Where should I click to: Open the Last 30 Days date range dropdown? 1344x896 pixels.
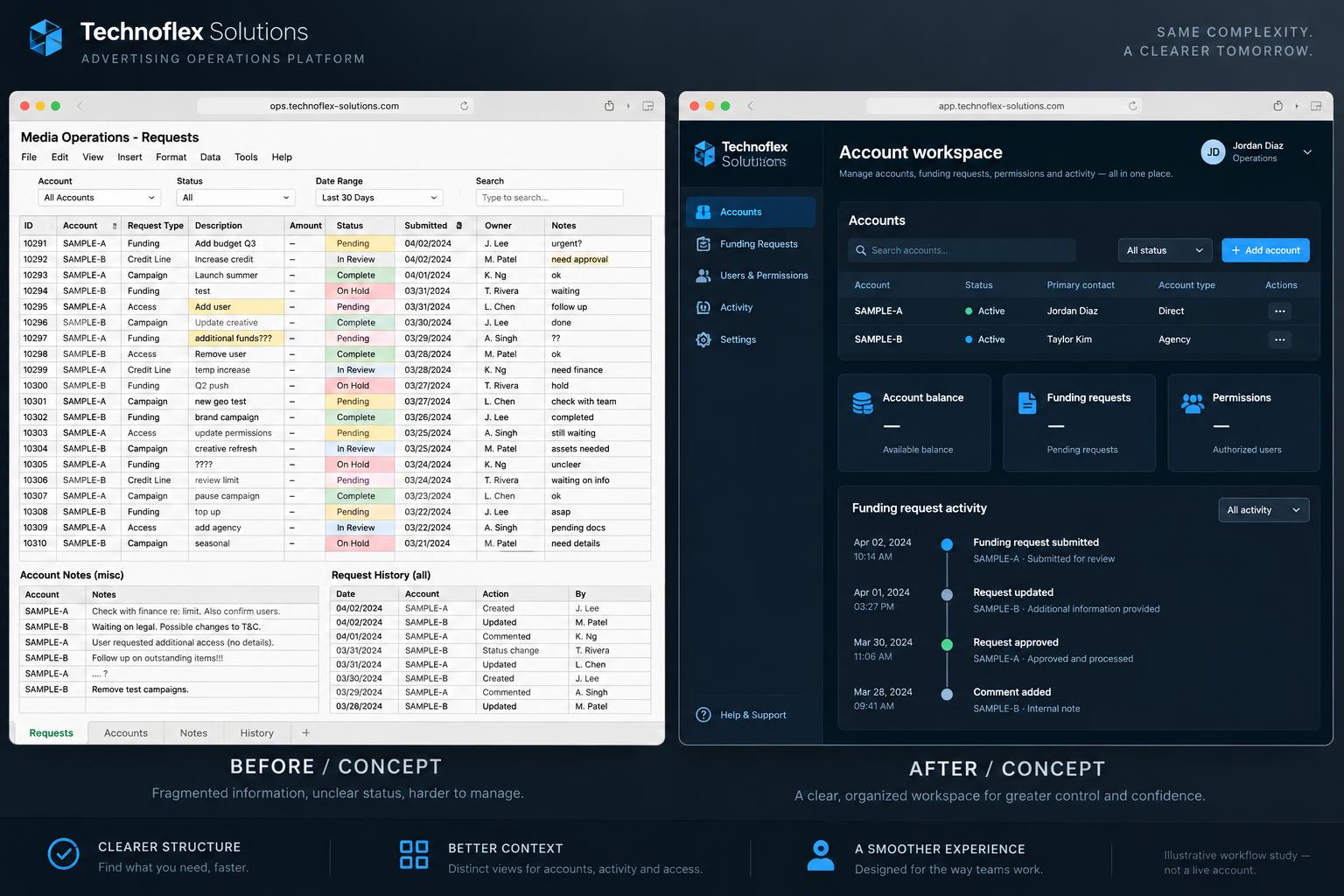379,198
